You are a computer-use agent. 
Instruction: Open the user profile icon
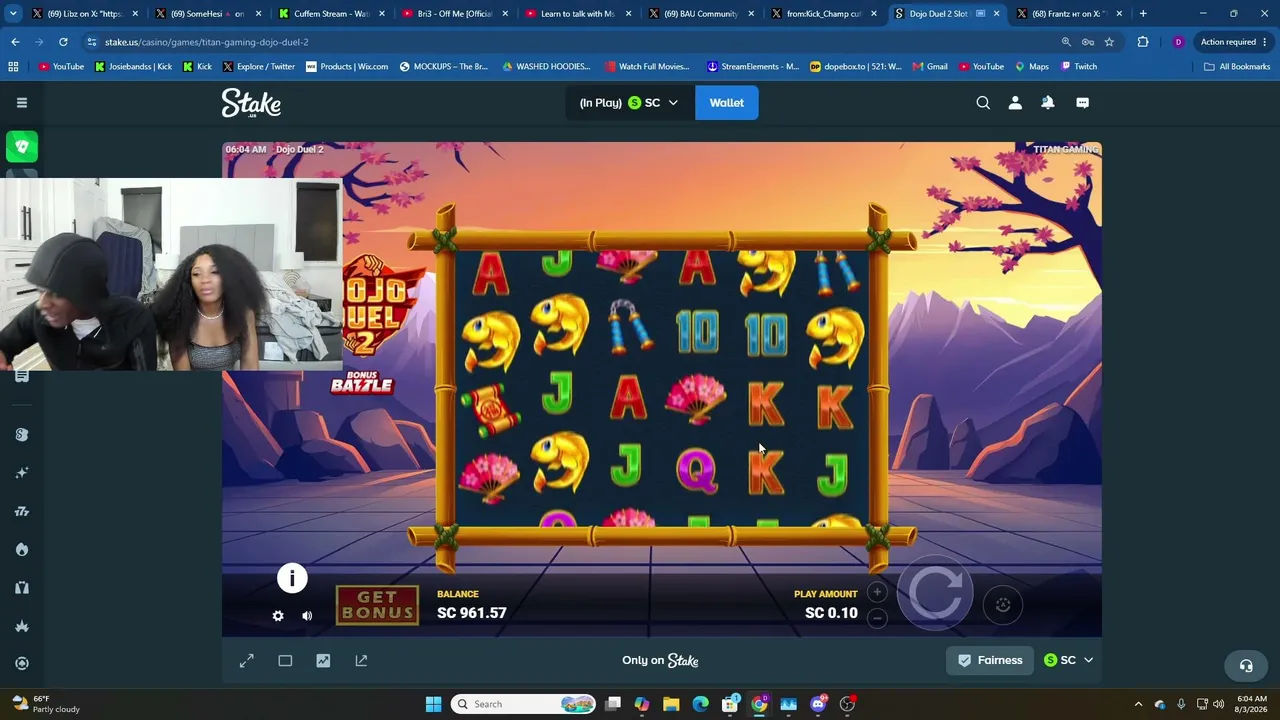[x=1015, y=103]
